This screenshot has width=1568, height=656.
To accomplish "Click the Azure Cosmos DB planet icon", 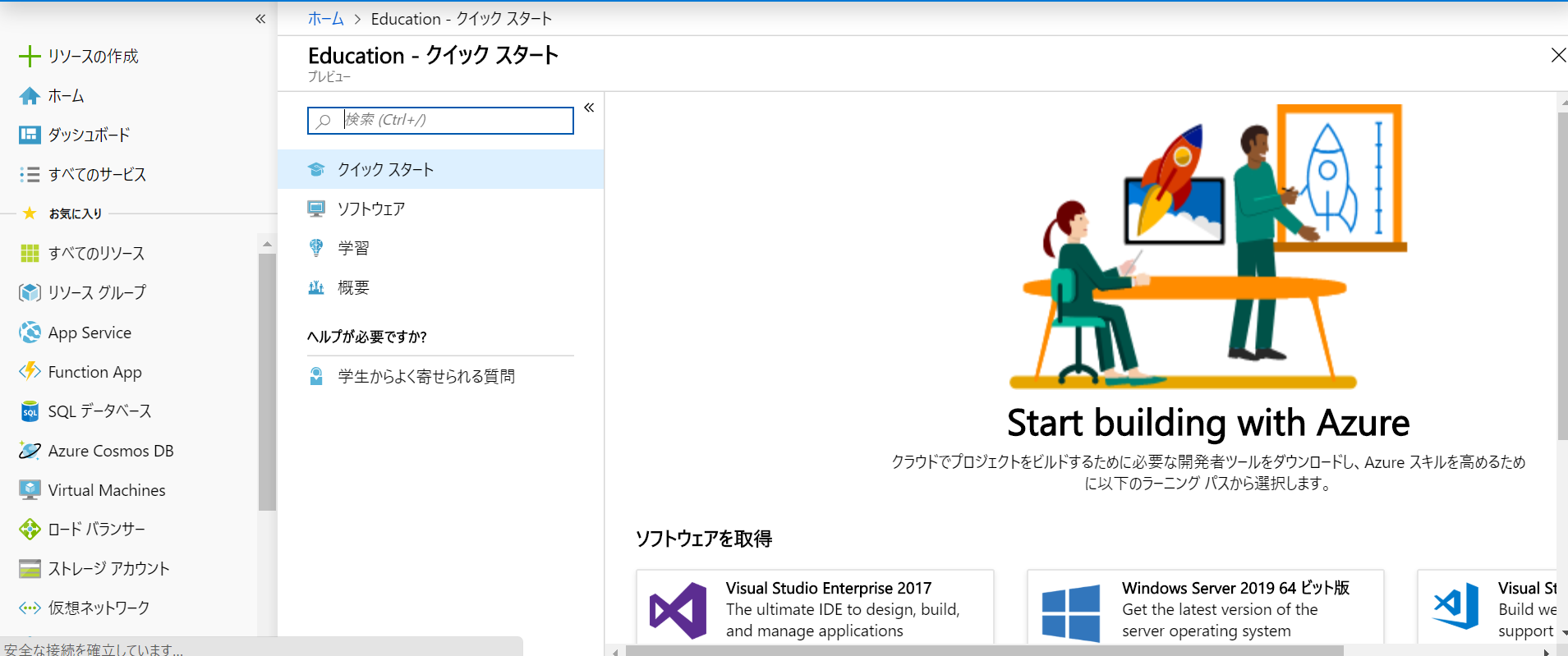I will pyautogui.click(x=30, y=451).
